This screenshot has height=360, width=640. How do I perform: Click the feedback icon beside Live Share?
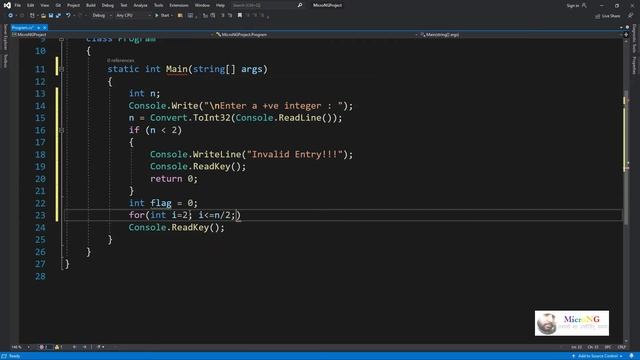pos(631,16)
